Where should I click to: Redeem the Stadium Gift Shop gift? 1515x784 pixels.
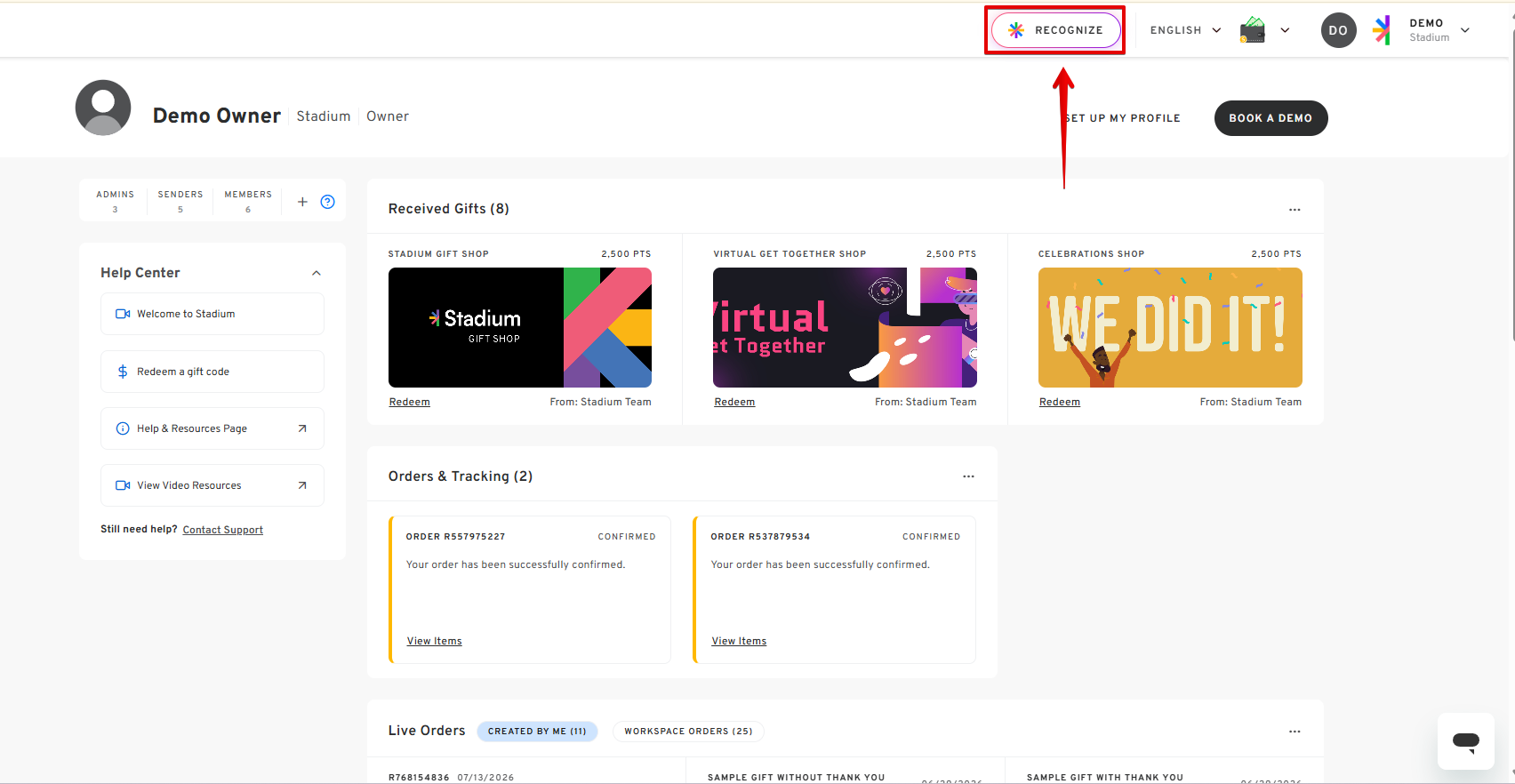(x=410, y=402)
